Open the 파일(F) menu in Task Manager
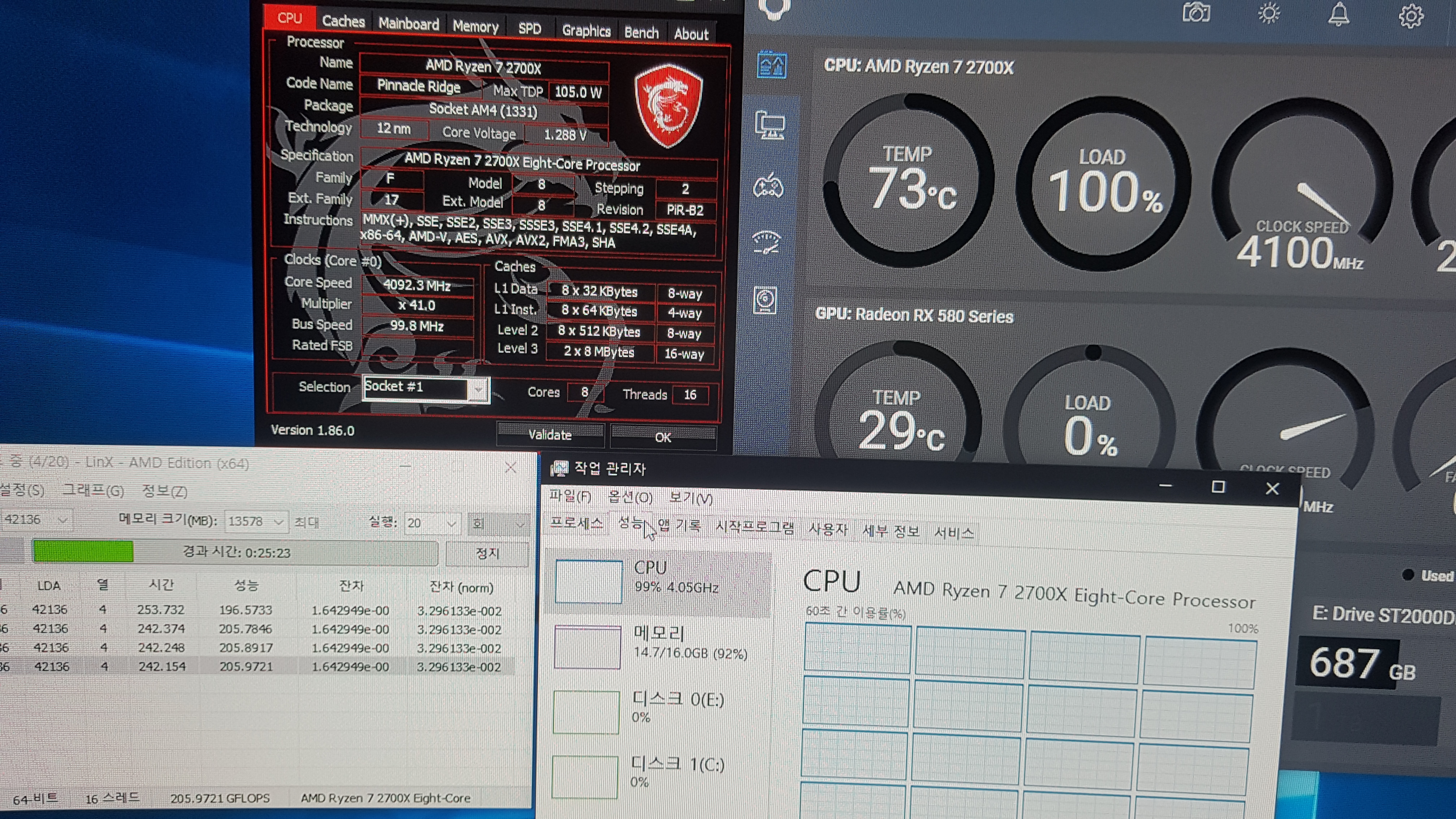The height and width of the screenshot is (819, 1456). (570, 496)
